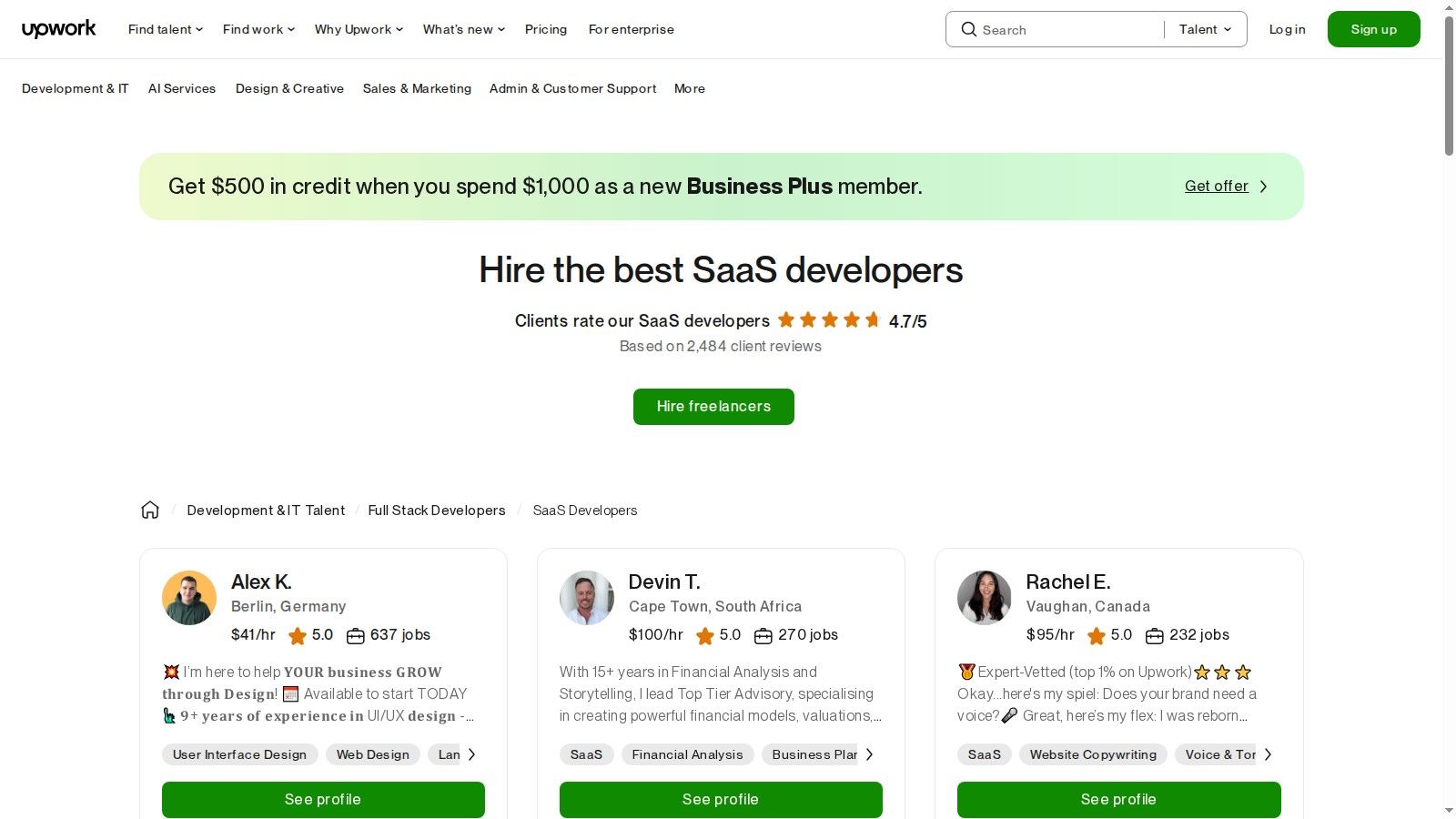Click the Upwork logo
The image size is (1456, 819).
tap(58, 28)
